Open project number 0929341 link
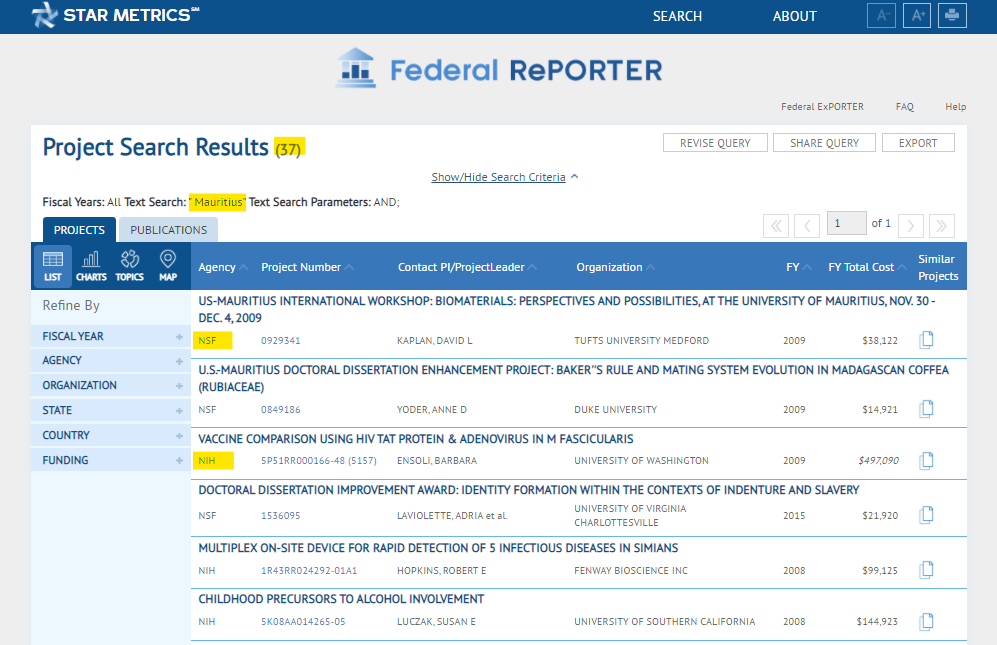The width and height of the screenshot is (997, 645). point(280,340)
